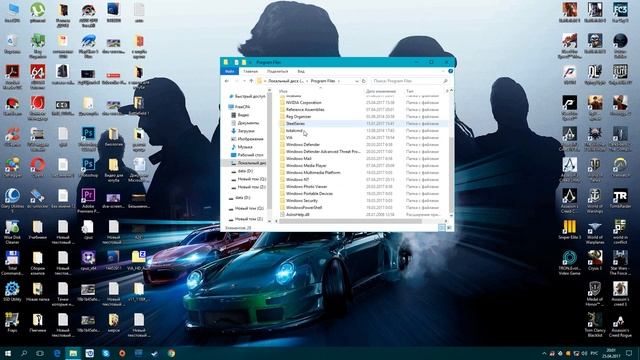Click the Explorer help question-mark icon
Image resolution: width=640 pixels, height=360 pixels.
tap(451, 71)
